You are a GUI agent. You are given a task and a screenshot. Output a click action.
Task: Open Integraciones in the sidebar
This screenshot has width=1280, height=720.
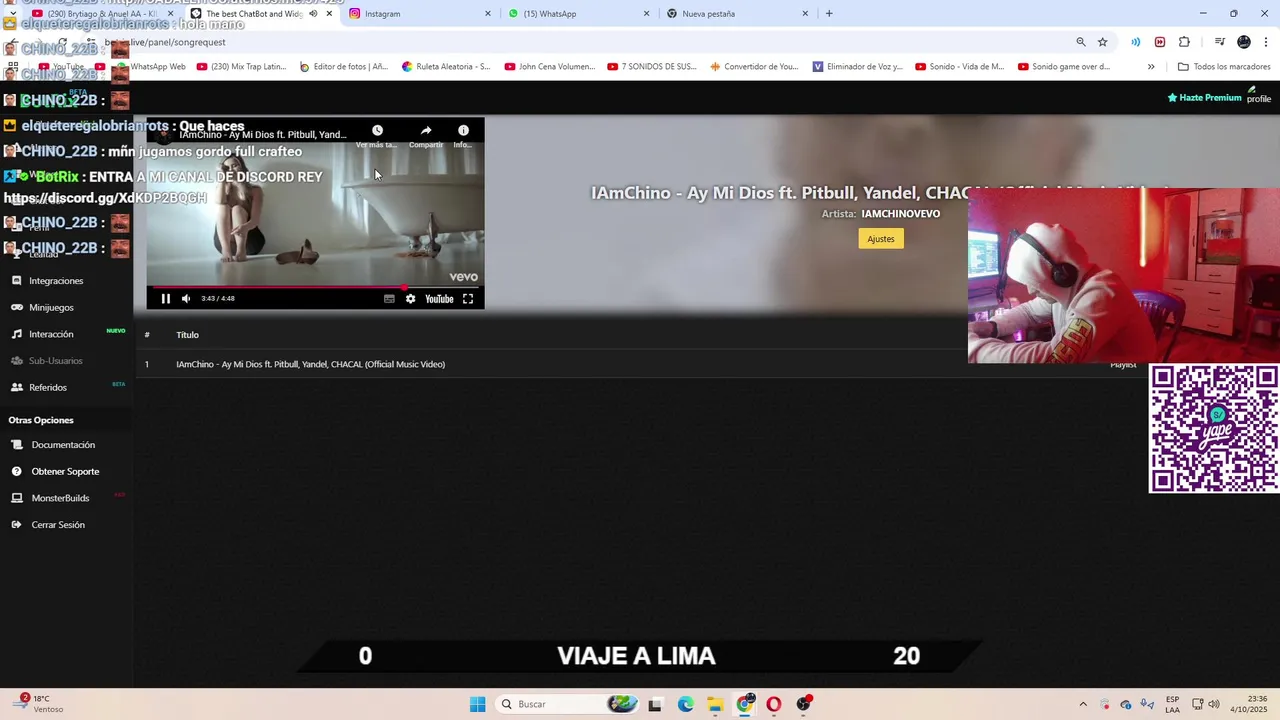pos(56,281)
